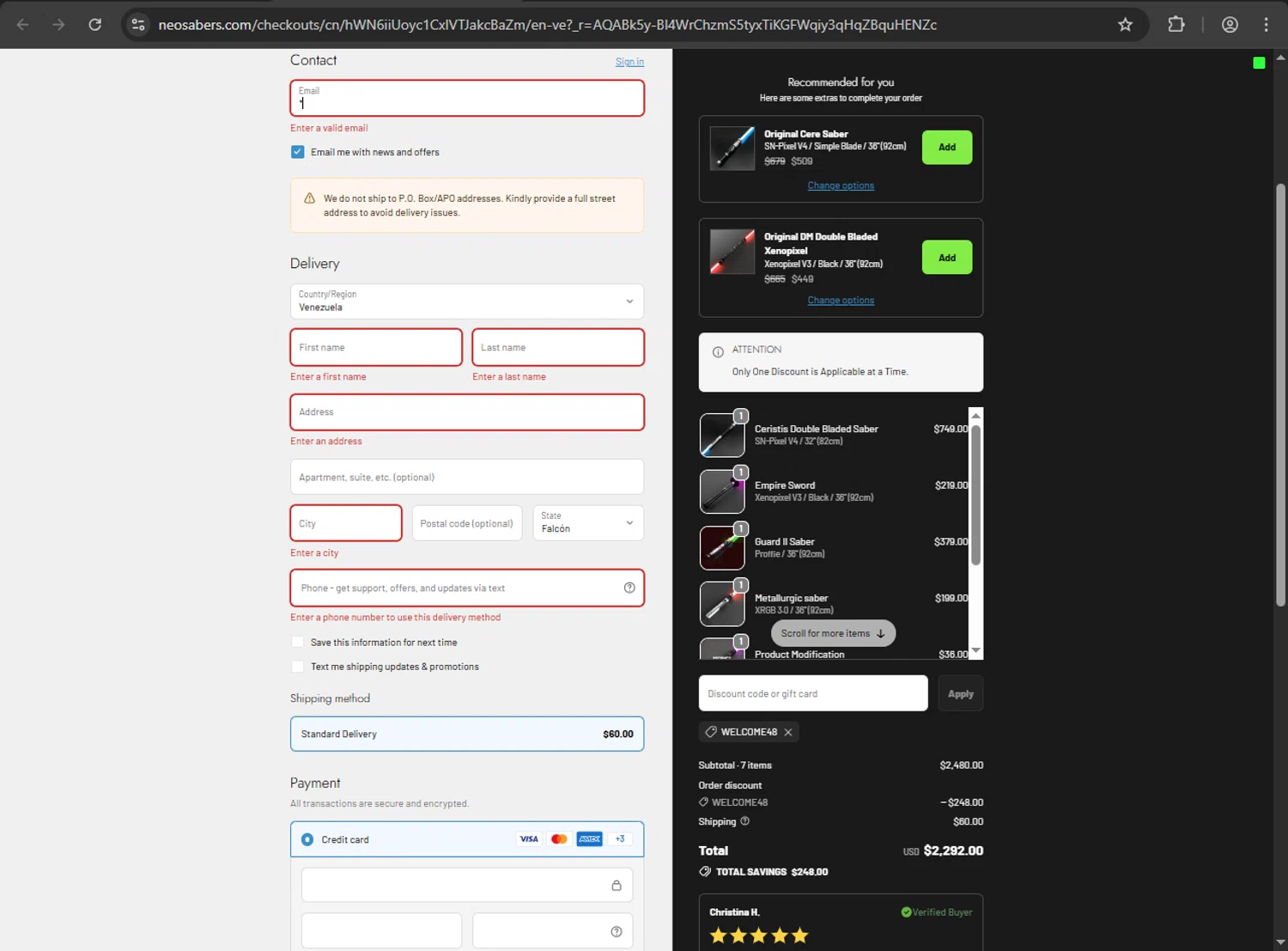Image resolution: width=1288 pixels, height=951 pixels.
Task: Open the browser profile icon
Action: [x=1230, y=25]
